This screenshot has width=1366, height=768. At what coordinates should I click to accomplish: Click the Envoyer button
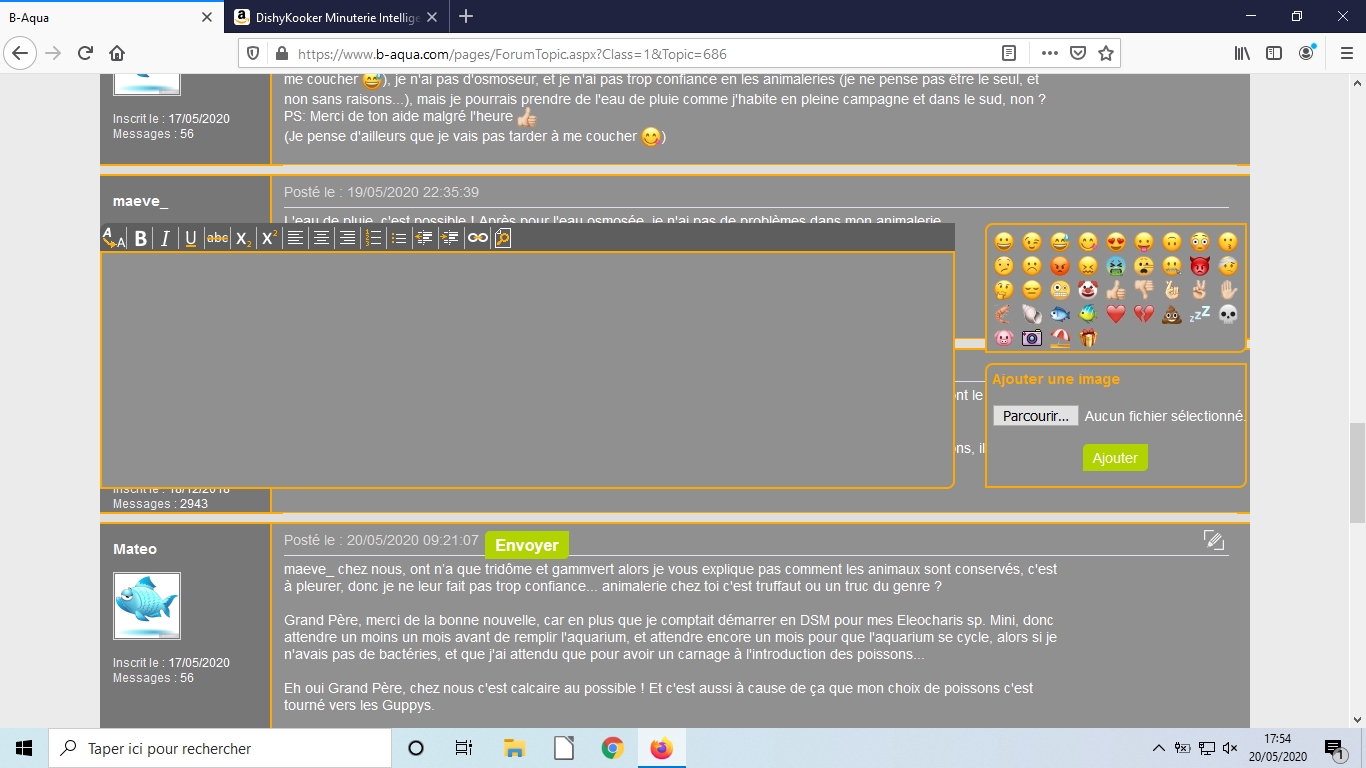pos(526,545)
